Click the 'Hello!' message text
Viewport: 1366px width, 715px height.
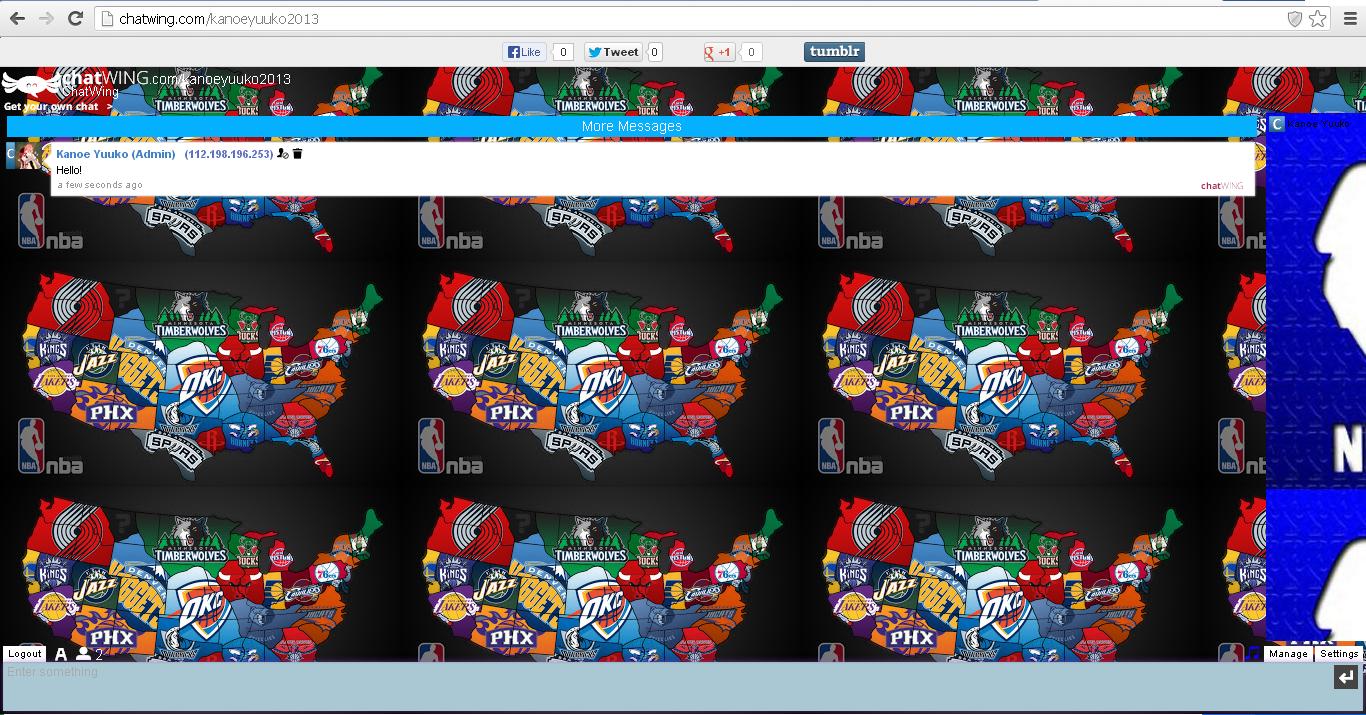pyautogui.click(x=69, y=171)
